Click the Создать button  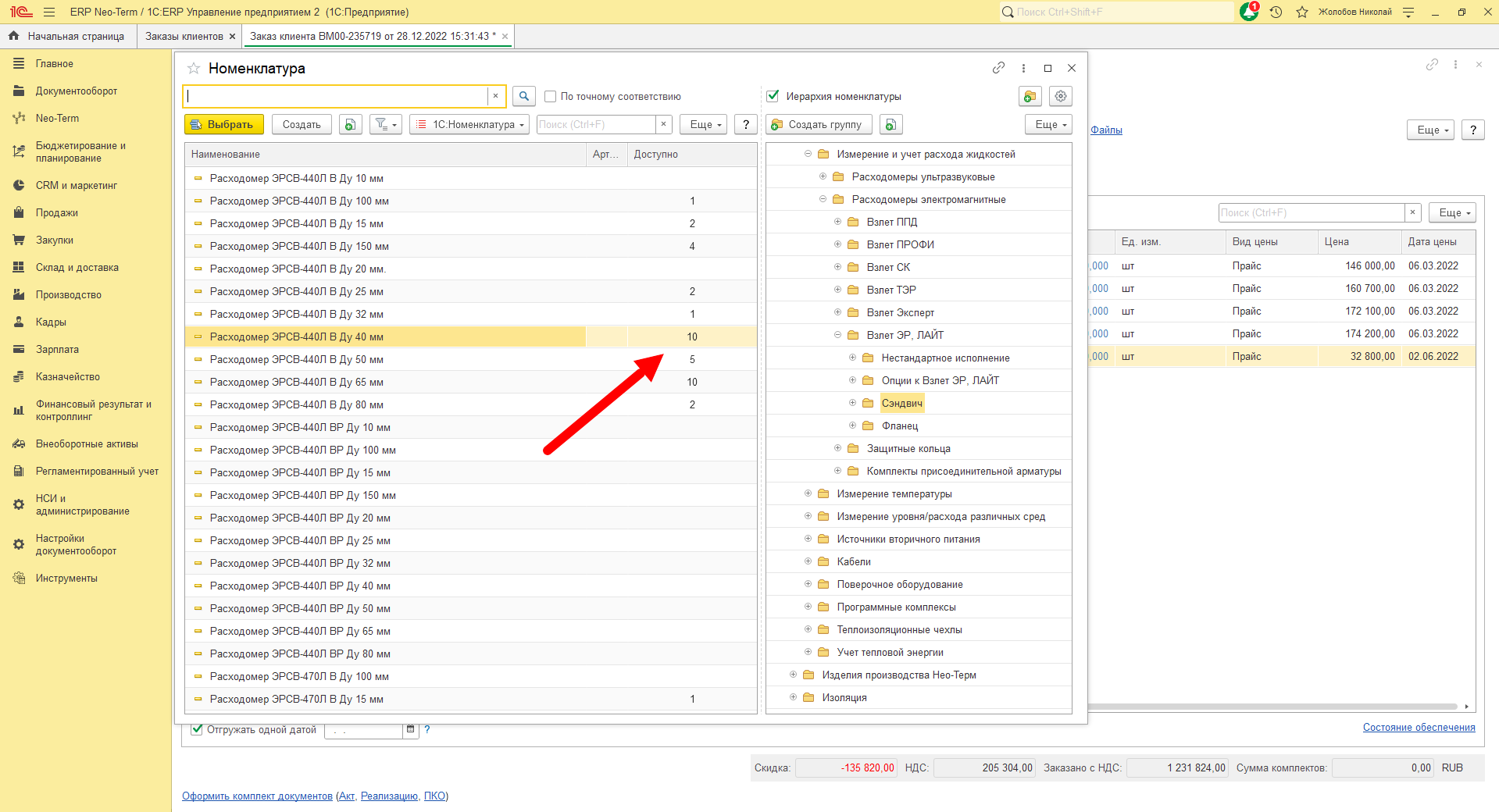click(302, 124)
